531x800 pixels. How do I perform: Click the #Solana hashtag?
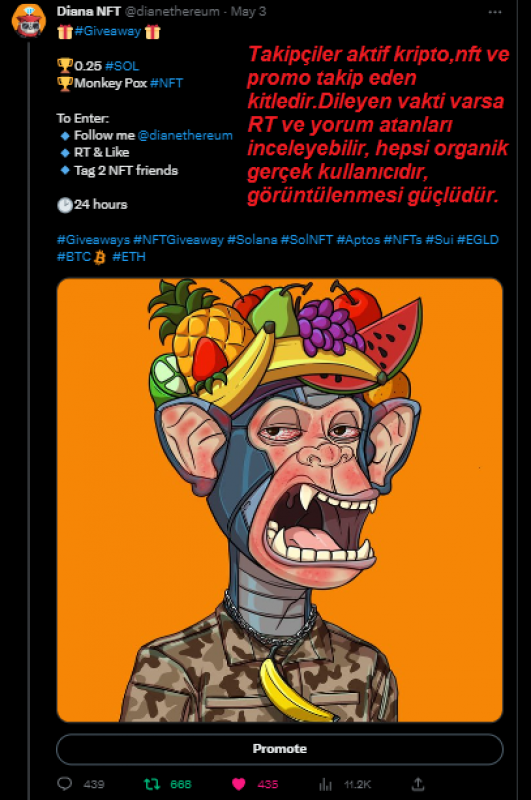coord(252,239)
